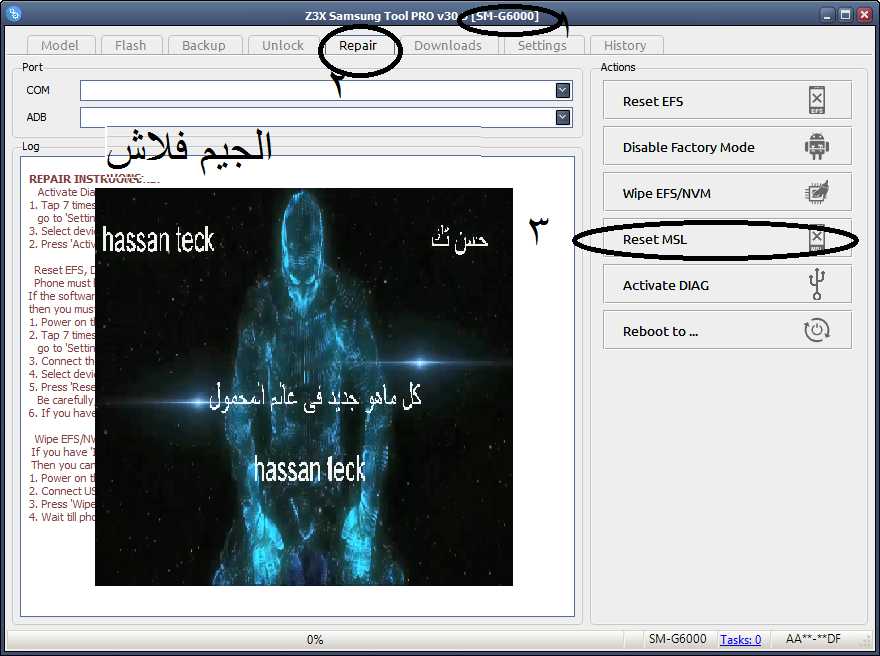
Task: Switch to the Flash tab
Action: click(131, 45)
